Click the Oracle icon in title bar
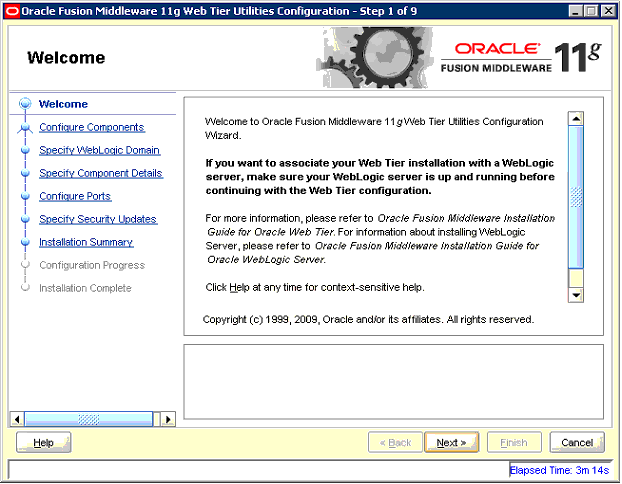Viewport: 622px width, 484px height. coord(12,11)
